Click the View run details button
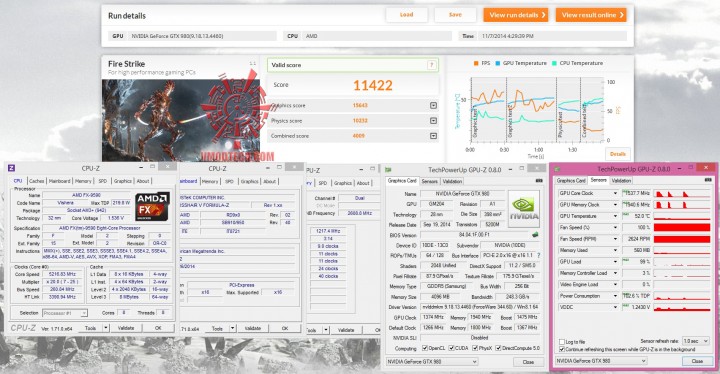This screenshot has width=720, height=374. (x=516, y=15)
